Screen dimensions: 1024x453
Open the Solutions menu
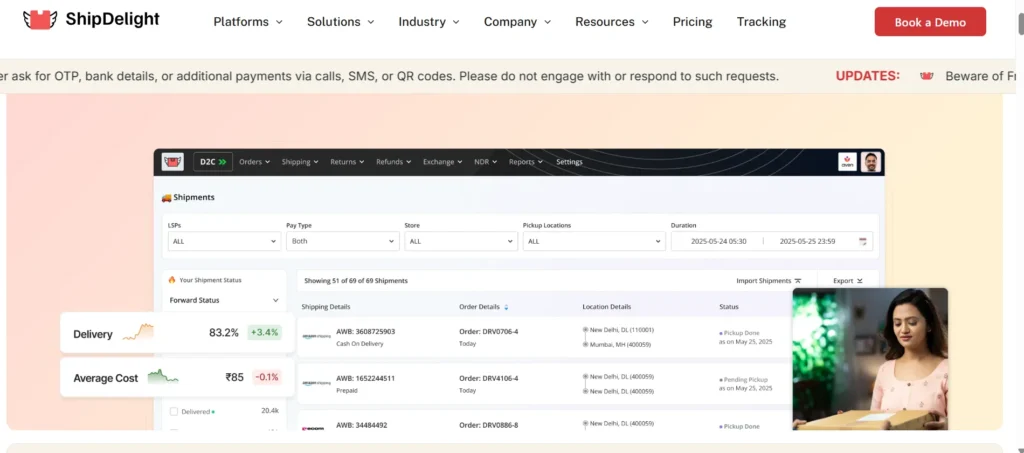[341, 22]
